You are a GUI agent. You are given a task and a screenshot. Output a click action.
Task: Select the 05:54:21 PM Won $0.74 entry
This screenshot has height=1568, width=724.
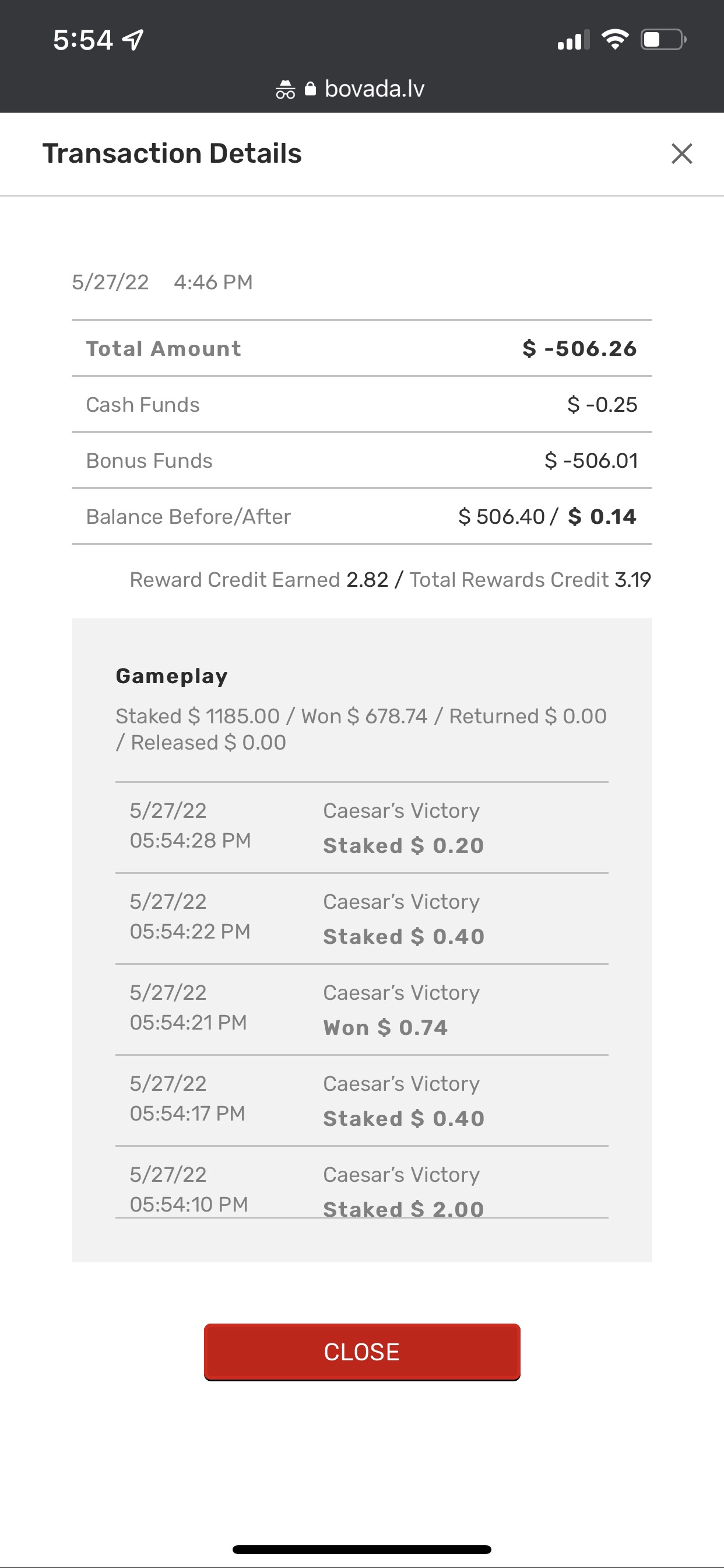point(361,1010)
